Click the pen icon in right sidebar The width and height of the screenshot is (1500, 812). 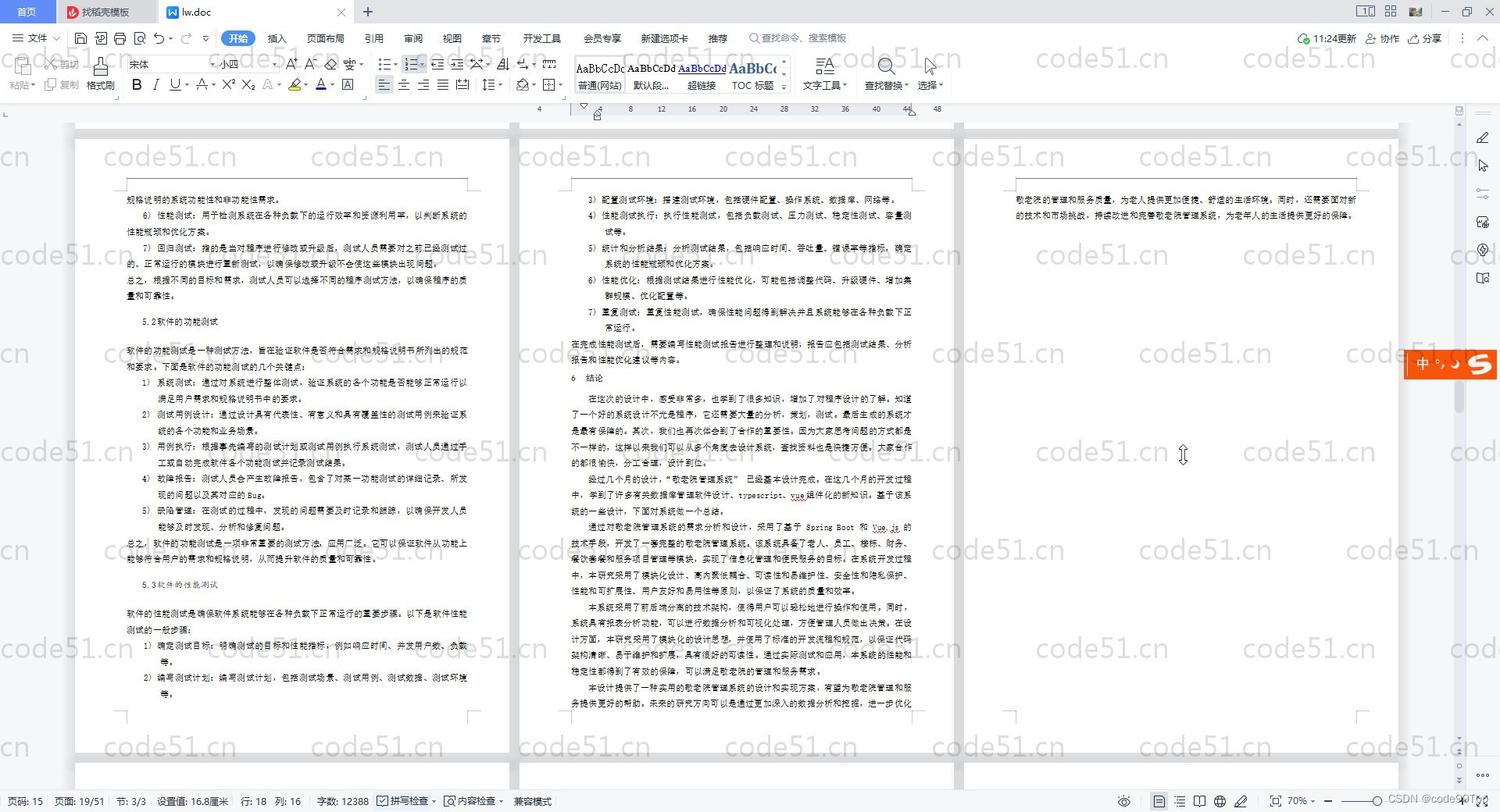(x=1483, y=137)
